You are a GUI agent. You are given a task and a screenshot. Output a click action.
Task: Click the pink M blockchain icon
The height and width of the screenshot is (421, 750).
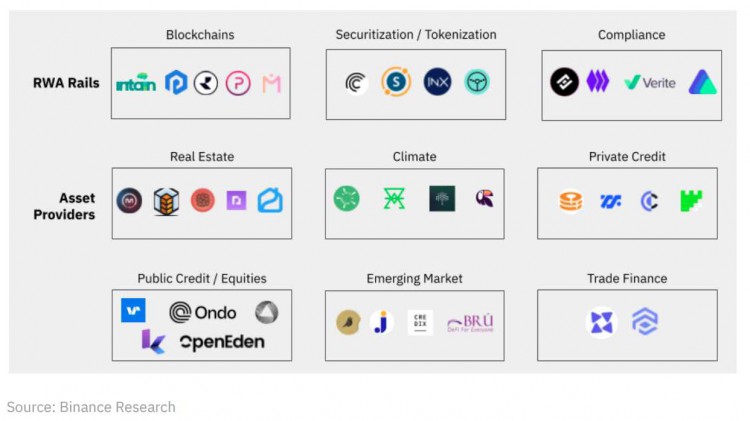pyautogui.click(x=271, y=83)
